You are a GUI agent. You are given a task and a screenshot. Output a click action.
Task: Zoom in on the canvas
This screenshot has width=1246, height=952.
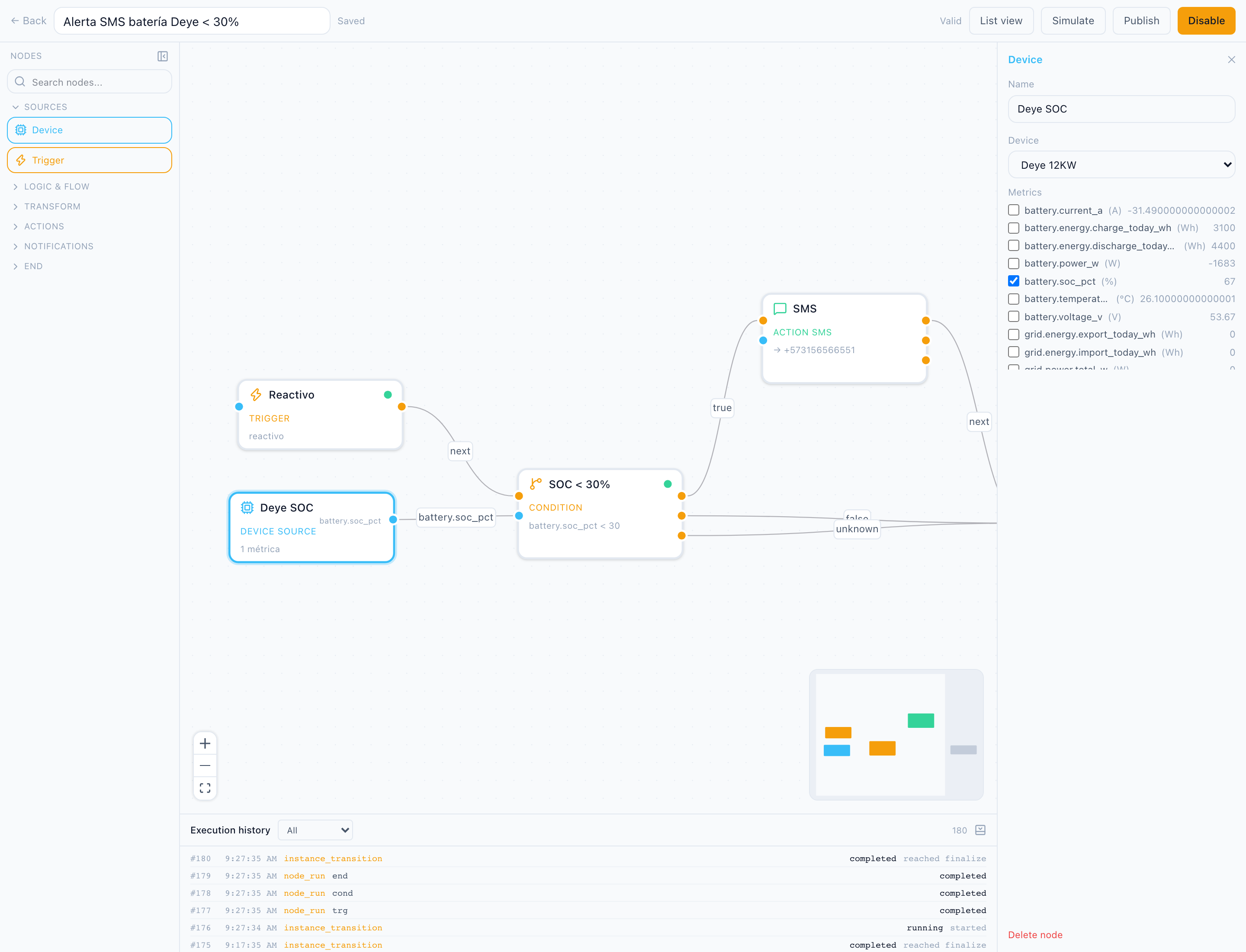205,743
